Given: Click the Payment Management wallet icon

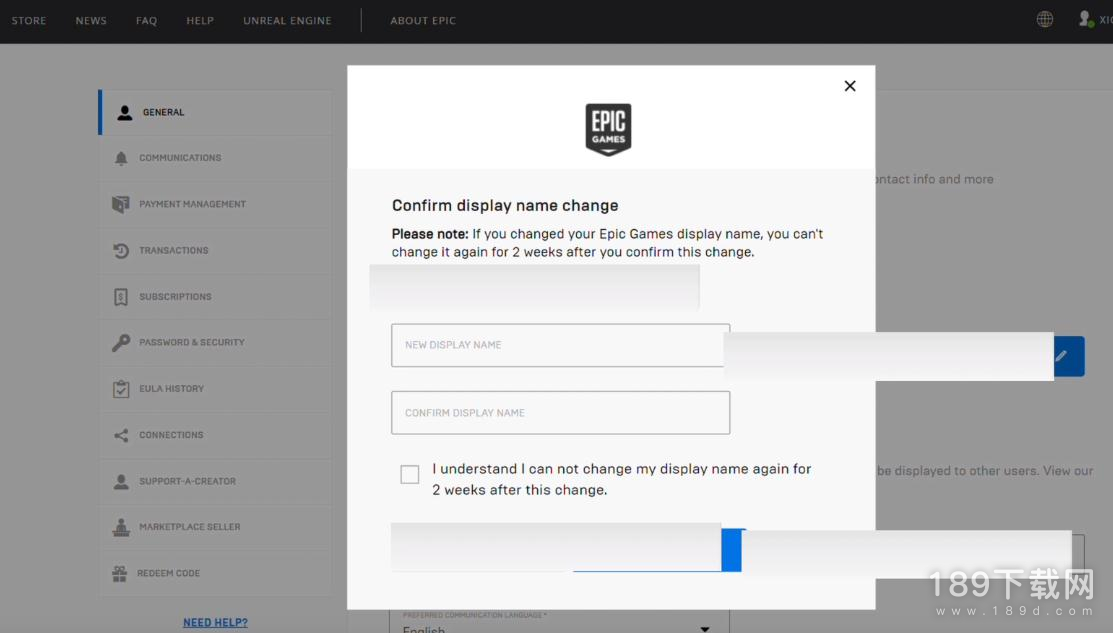Looking at the screenshot, I should click(x=121, y=204).
